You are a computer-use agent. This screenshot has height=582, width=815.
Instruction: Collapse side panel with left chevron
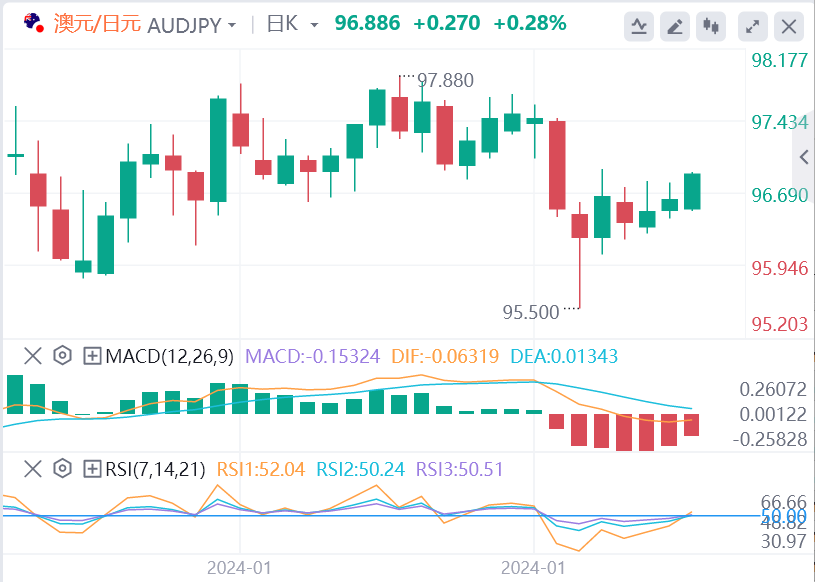(804, 156)
